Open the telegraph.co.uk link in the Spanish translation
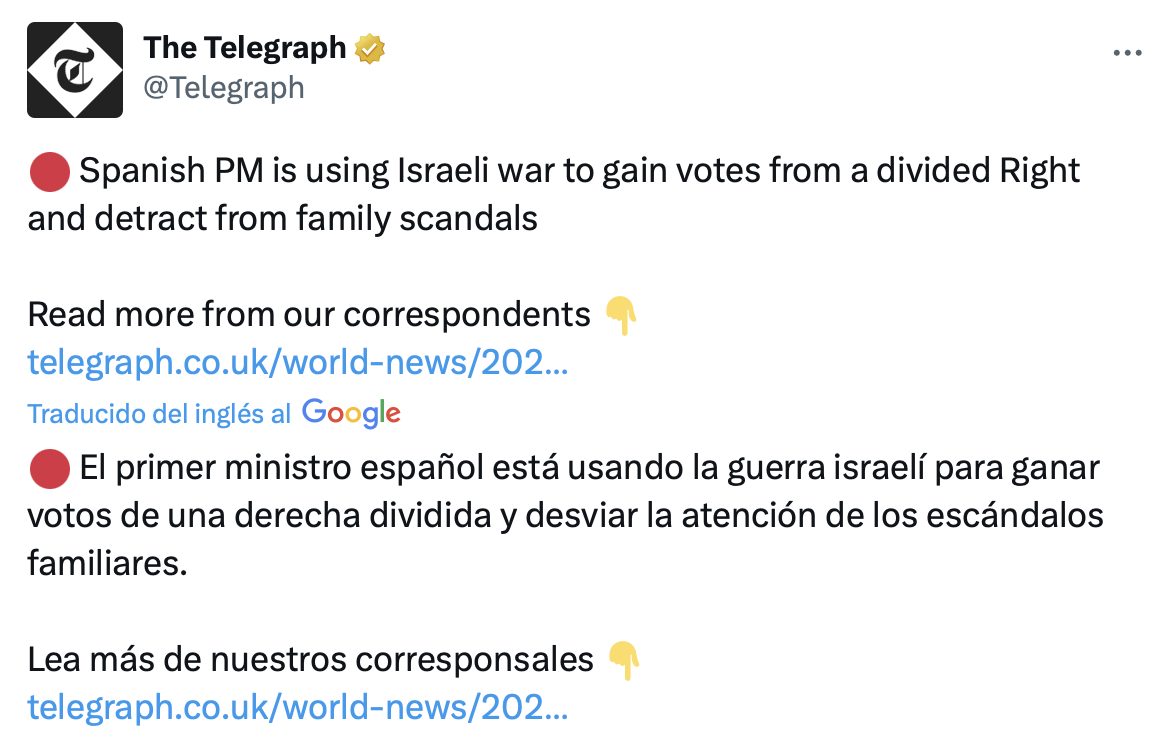Screen dimensions: 1162x746 (x=298, y=707)
